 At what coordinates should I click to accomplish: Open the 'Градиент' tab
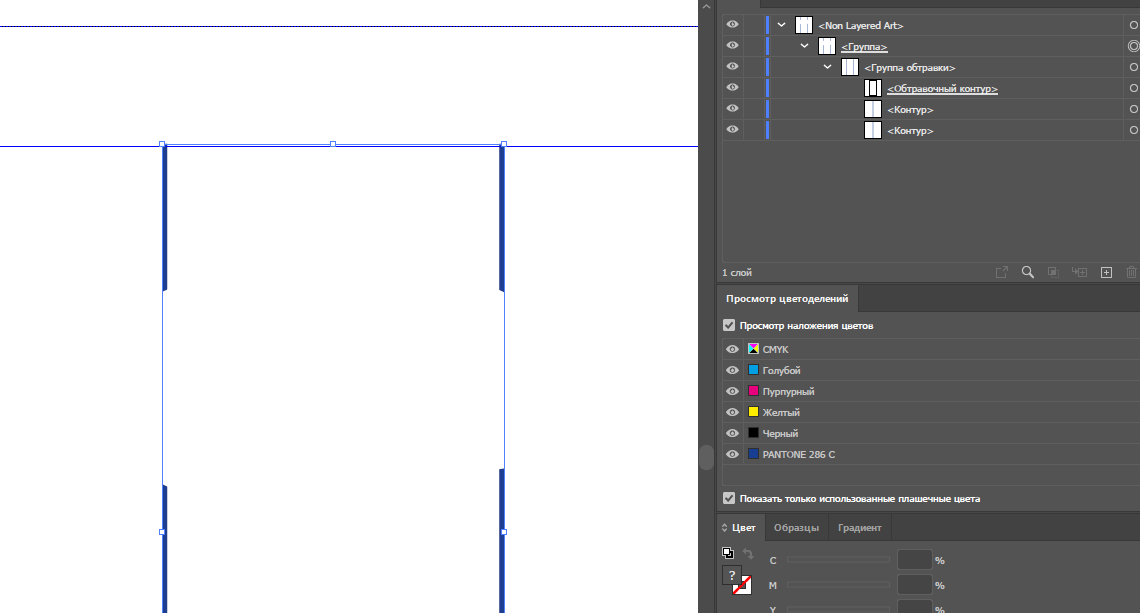[x=859, y=528]
